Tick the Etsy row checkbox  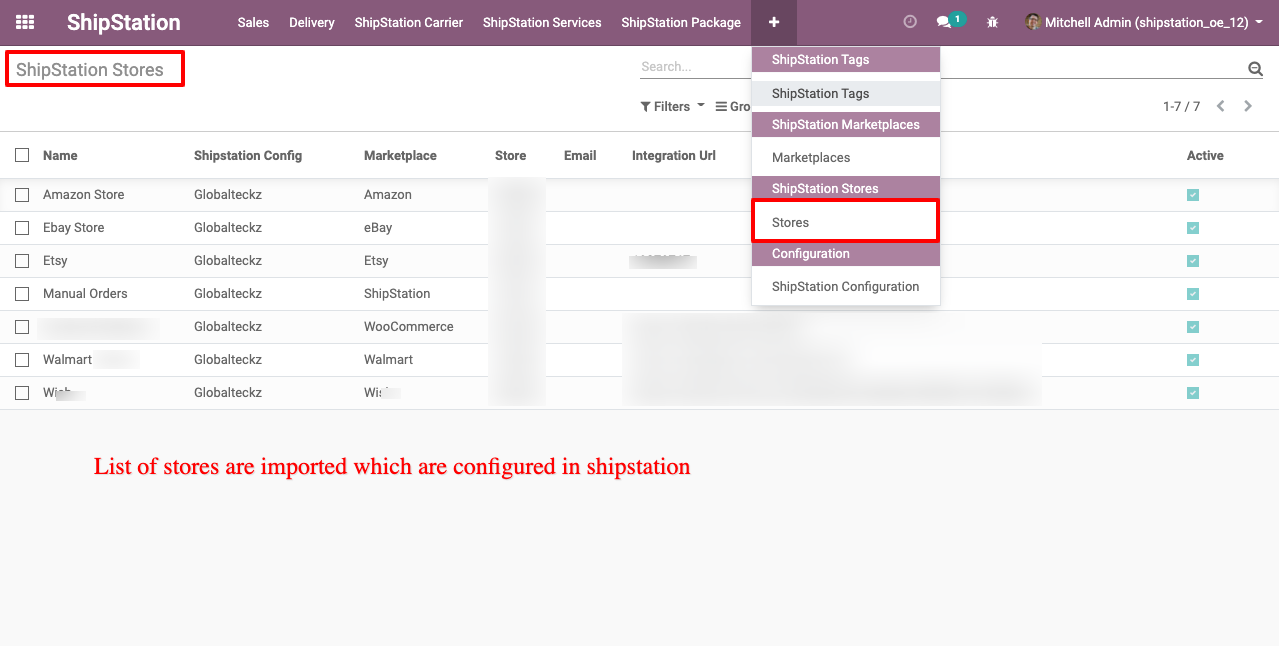22,261
